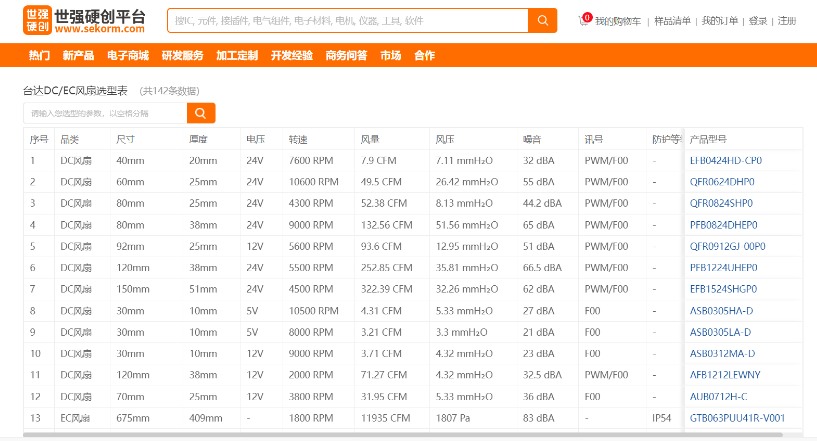Open product GTB063PUU41R-V001 link
817x441 pixels.
coord(737,418)
